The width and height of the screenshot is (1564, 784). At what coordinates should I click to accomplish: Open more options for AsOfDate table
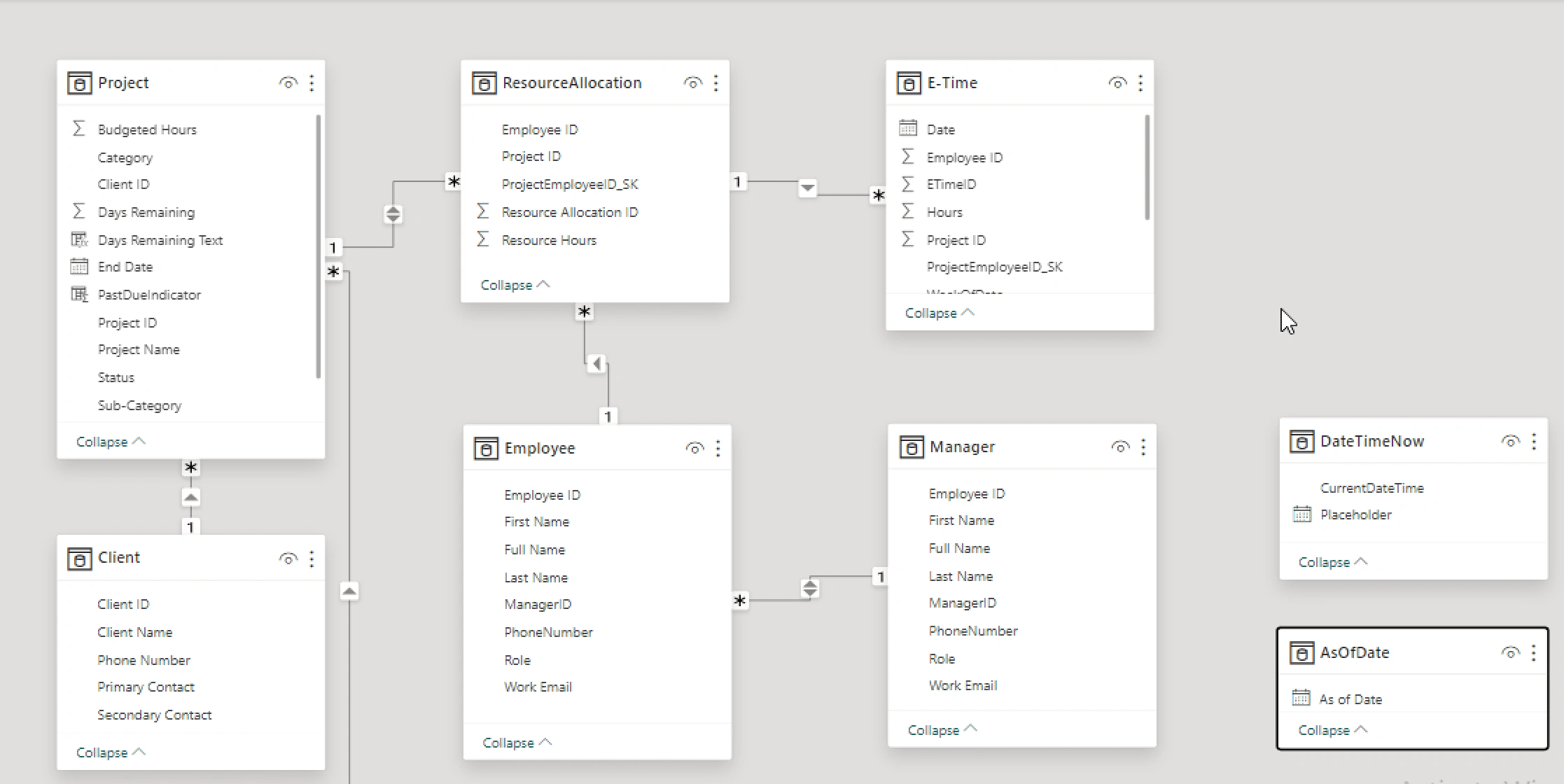tap(1534, 653)
